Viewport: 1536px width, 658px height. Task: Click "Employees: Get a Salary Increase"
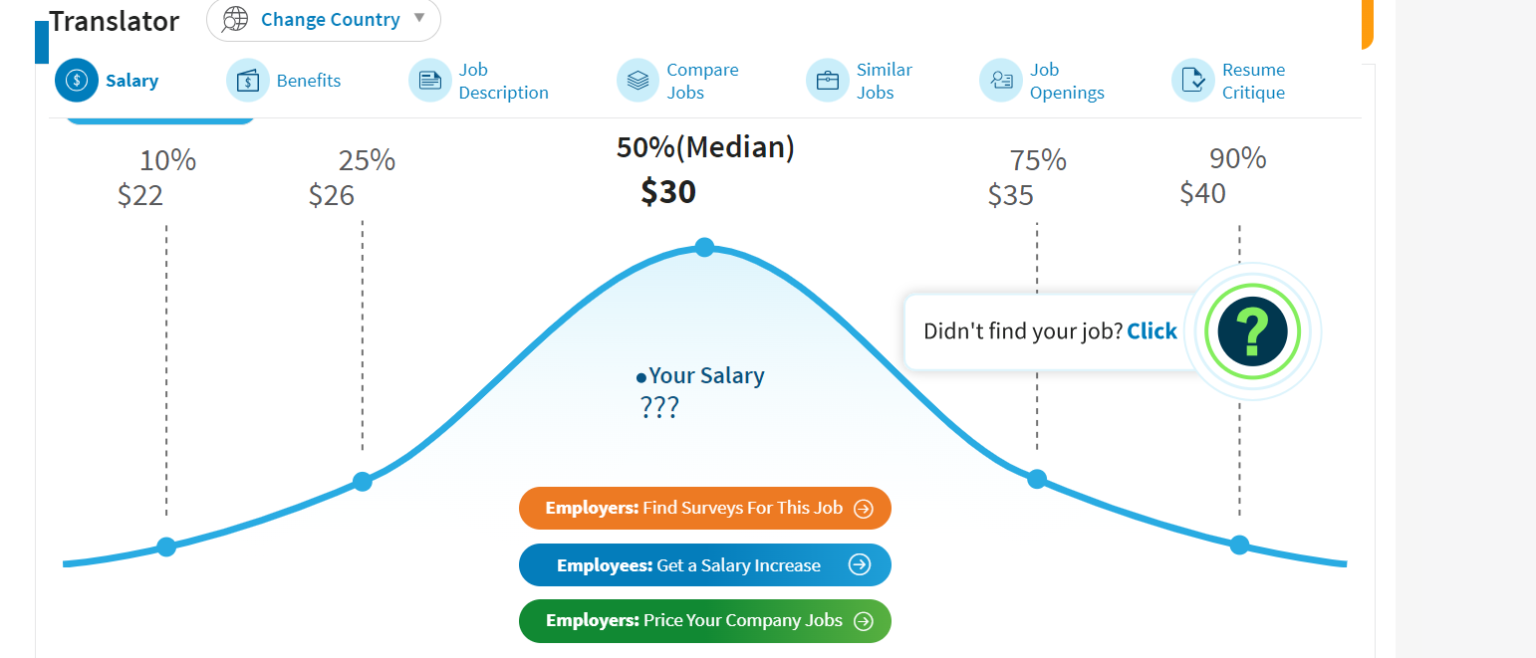point(704,564)
